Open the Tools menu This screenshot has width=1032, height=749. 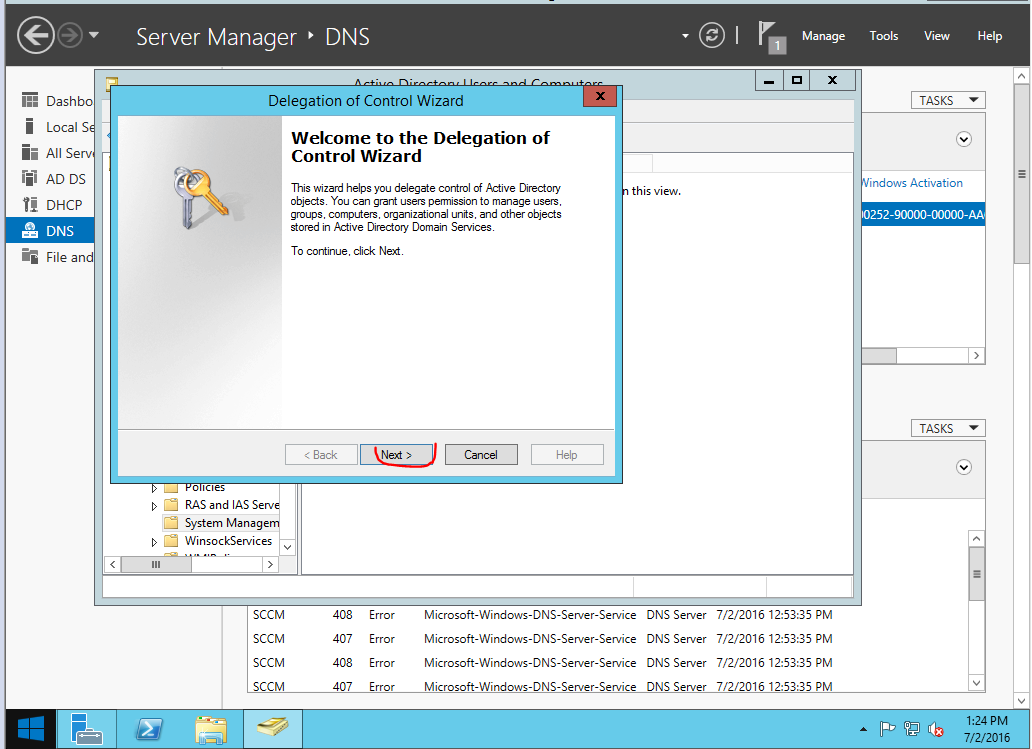coord(883,36)
